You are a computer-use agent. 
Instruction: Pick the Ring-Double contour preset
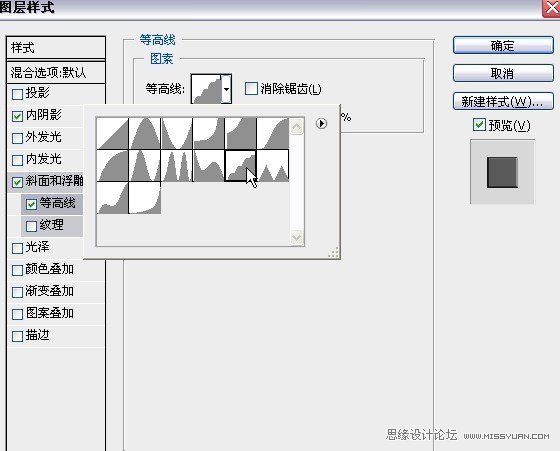pos(177,166)
